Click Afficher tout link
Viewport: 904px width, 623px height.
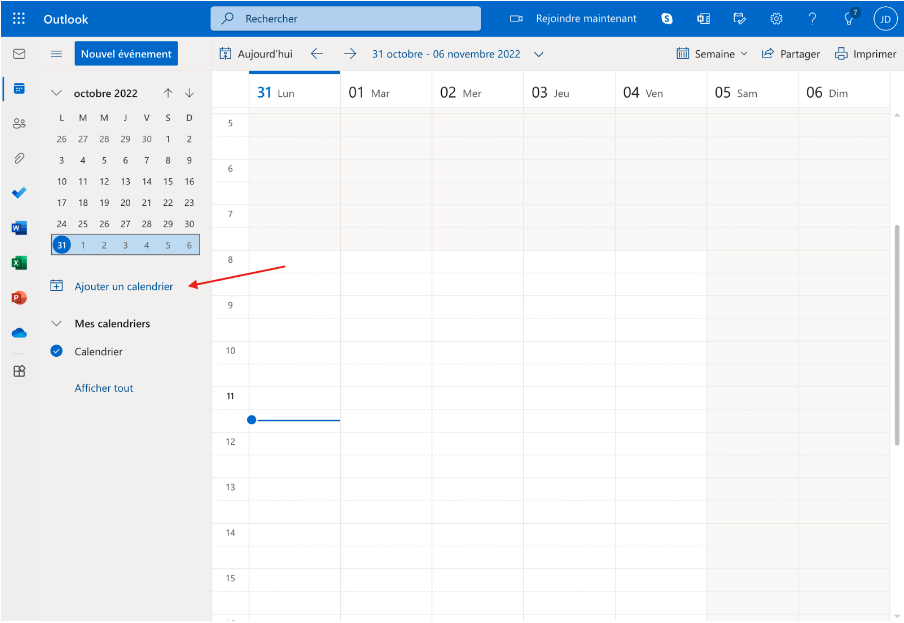click(x=104, y=388)
